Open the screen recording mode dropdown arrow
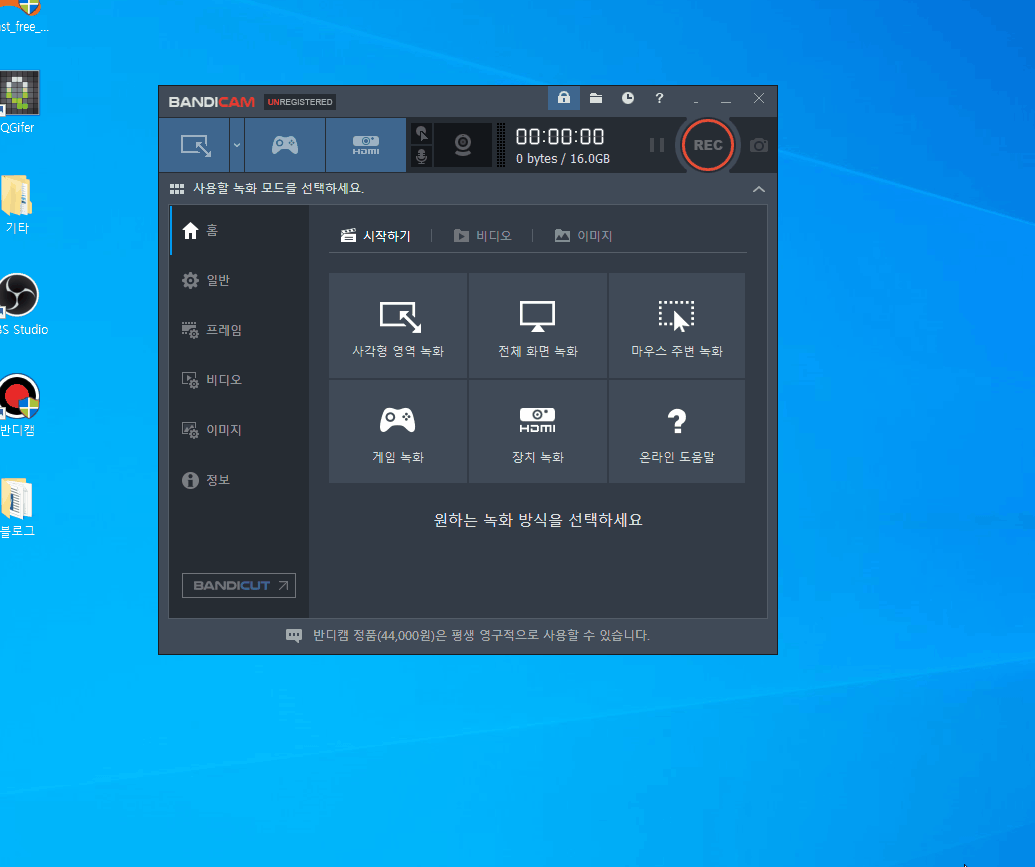The height and width of the screenshot is (867, 1035). tap(237, 145)
